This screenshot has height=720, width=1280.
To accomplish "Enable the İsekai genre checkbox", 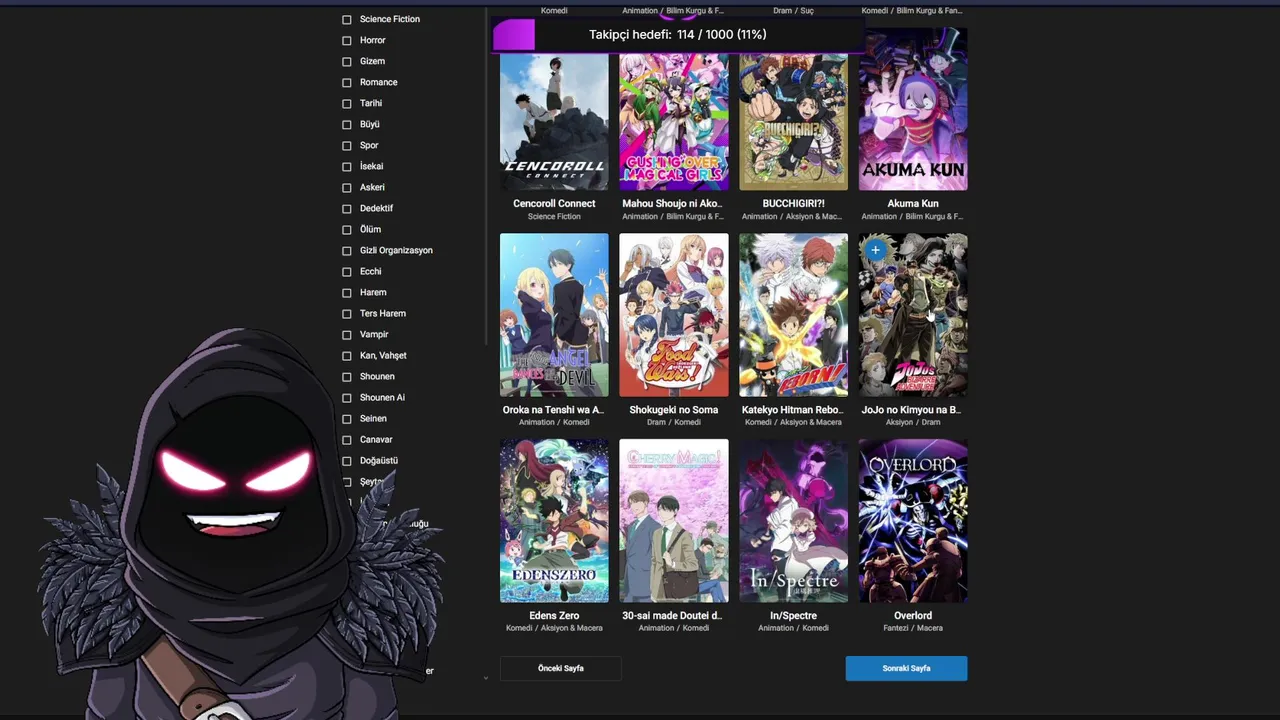I will coord(347,166).
